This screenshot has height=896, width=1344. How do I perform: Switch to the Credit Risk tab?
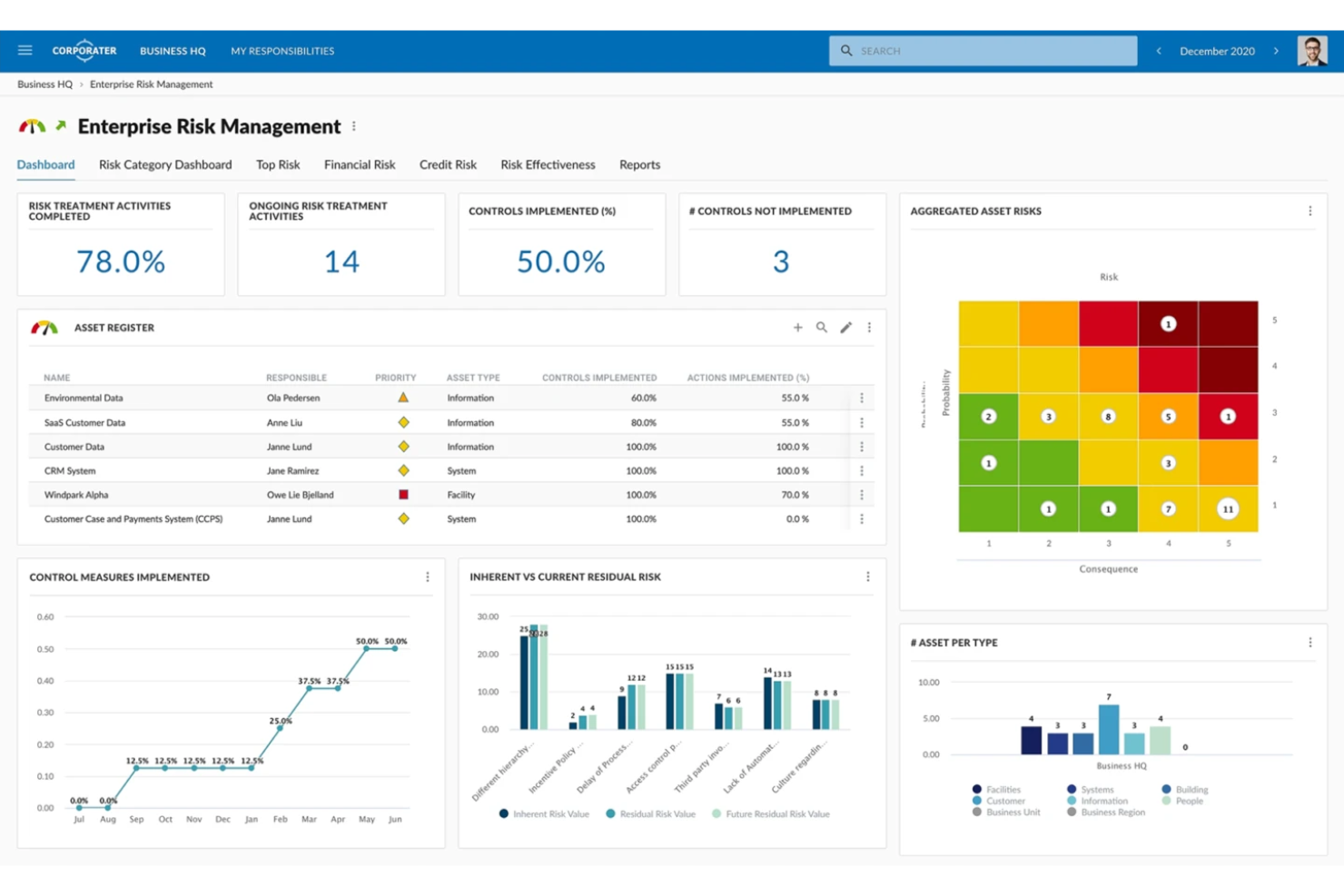(447, 164)
